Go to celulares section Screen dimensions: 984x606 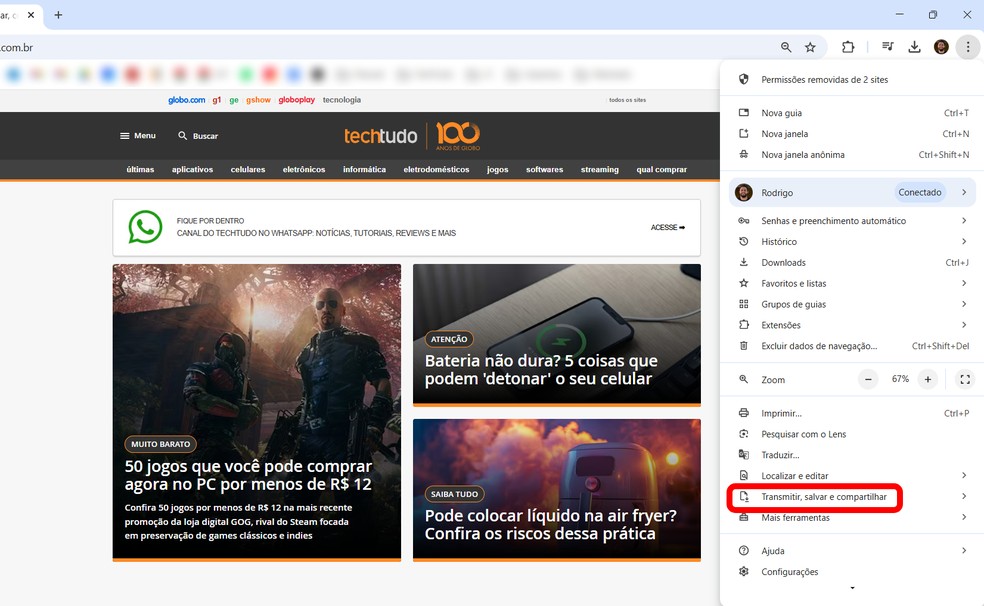pos(248,169)
